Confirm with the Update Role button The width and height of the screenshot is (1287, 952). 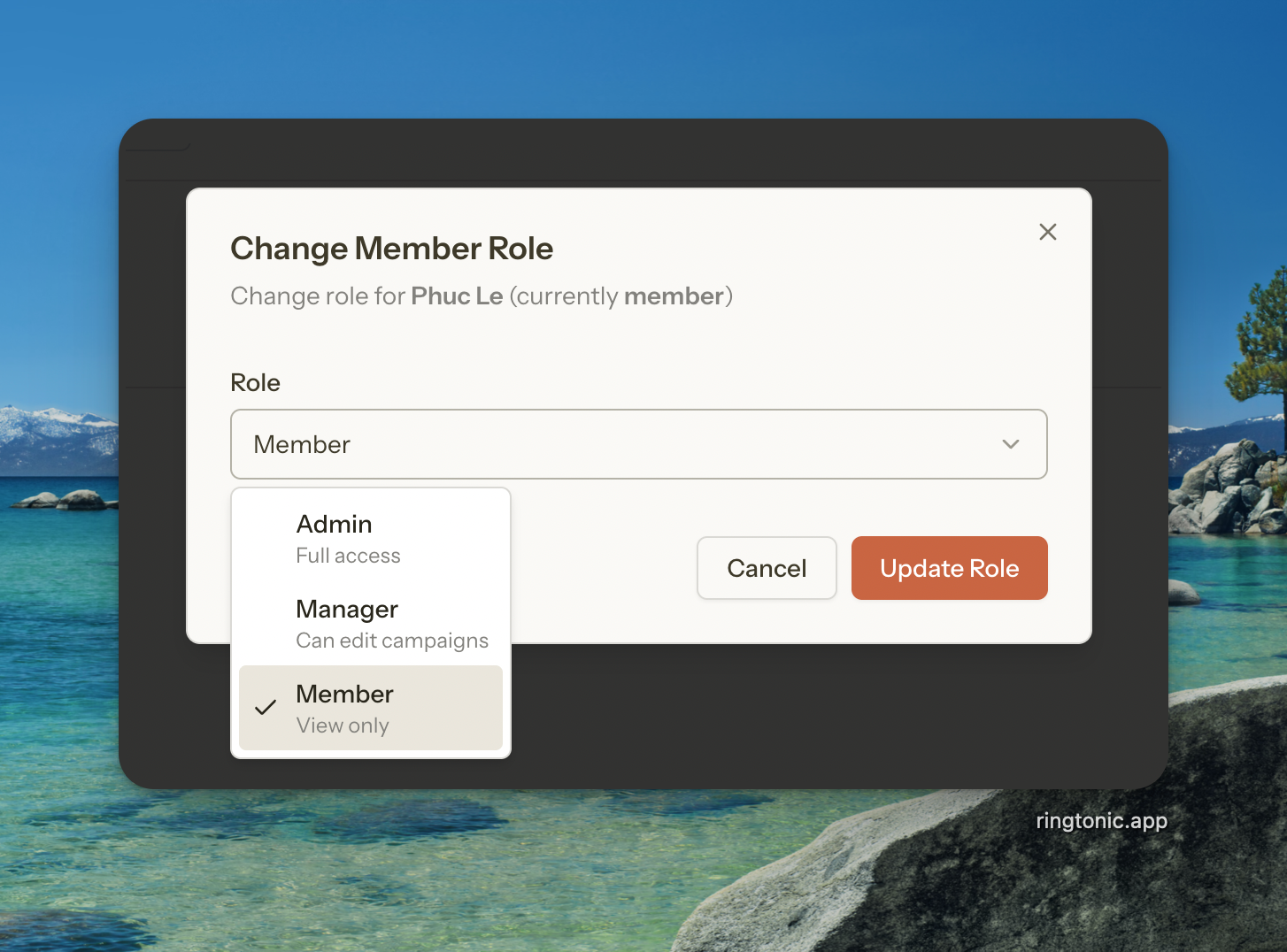click(949, 568)
